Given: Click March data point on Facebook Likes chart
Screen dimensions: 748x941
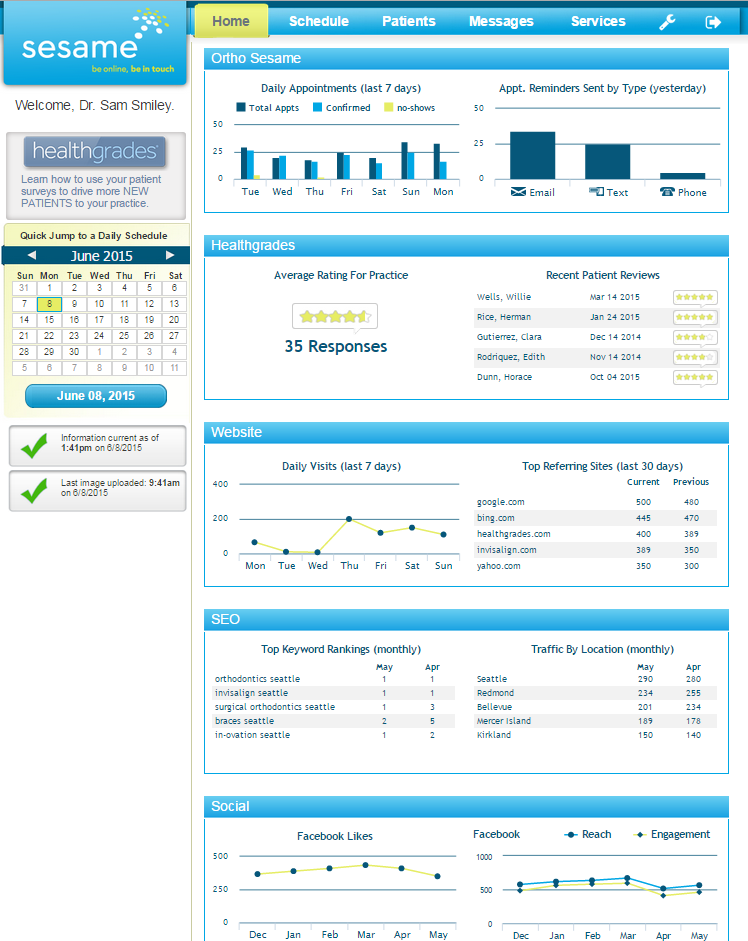Looking at the screenshot, I should [x=366, y=865].
